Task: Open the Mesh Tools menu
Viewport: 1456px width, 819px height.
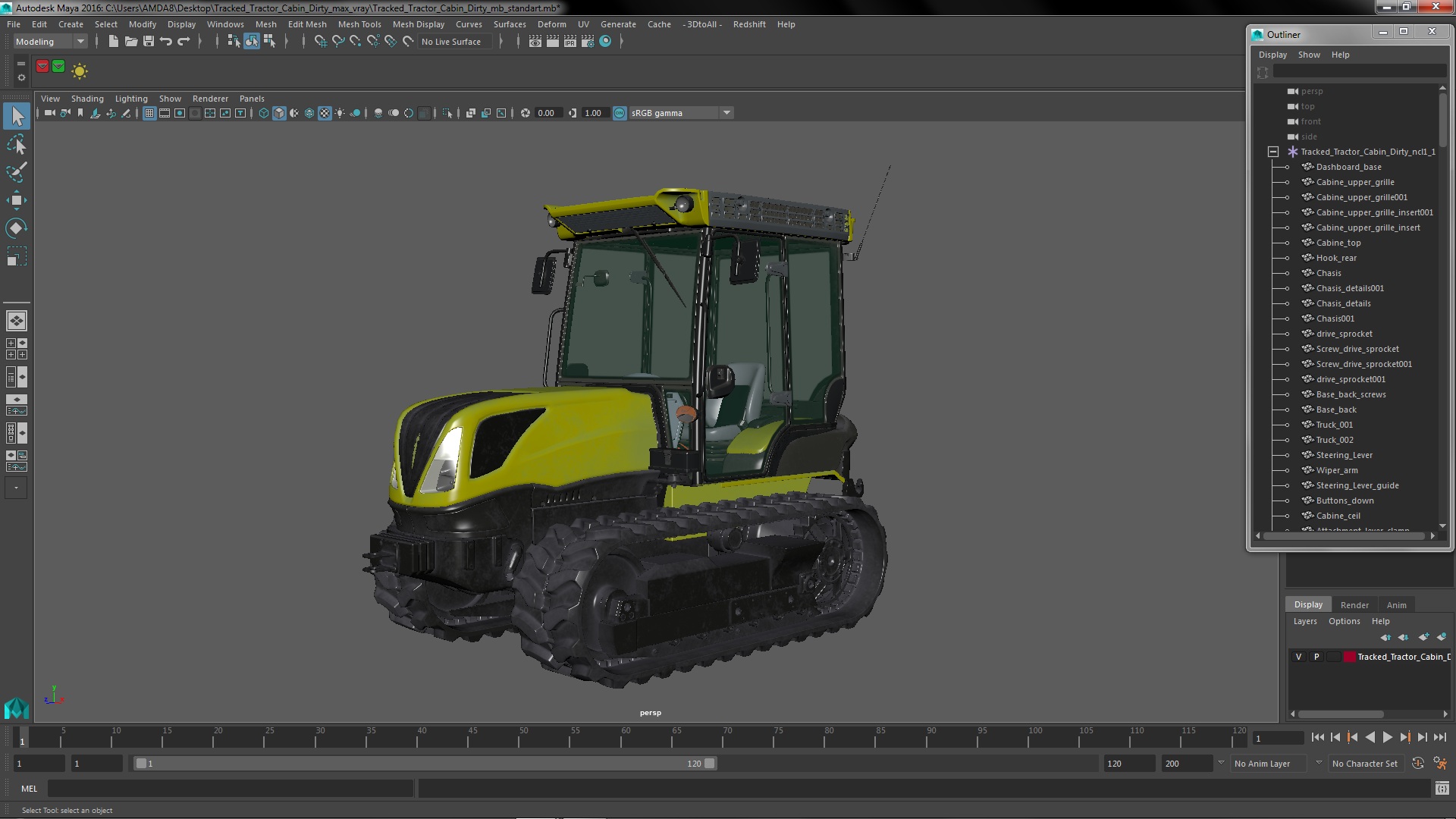Action: click(359, 24)
